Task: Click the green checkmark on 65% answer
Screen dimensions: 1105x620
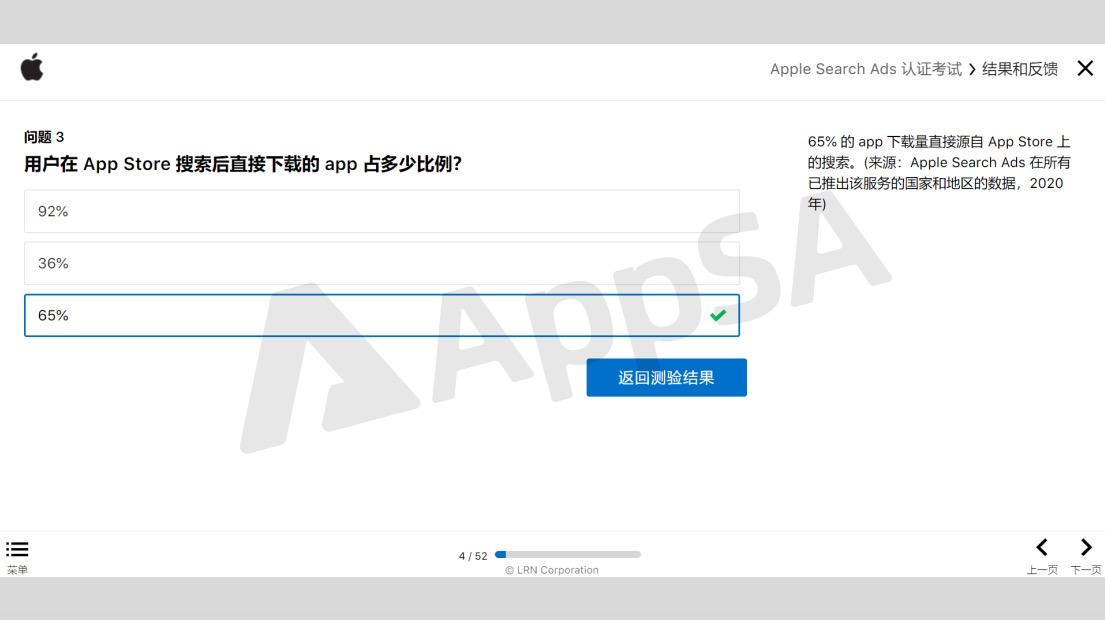Action: tap(718, 315)
